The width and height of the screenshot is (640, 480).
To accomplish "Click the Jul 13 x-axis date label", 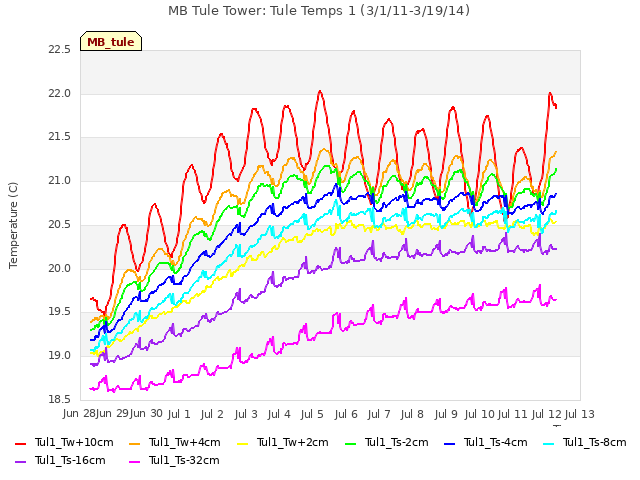I will click(580, 414).
